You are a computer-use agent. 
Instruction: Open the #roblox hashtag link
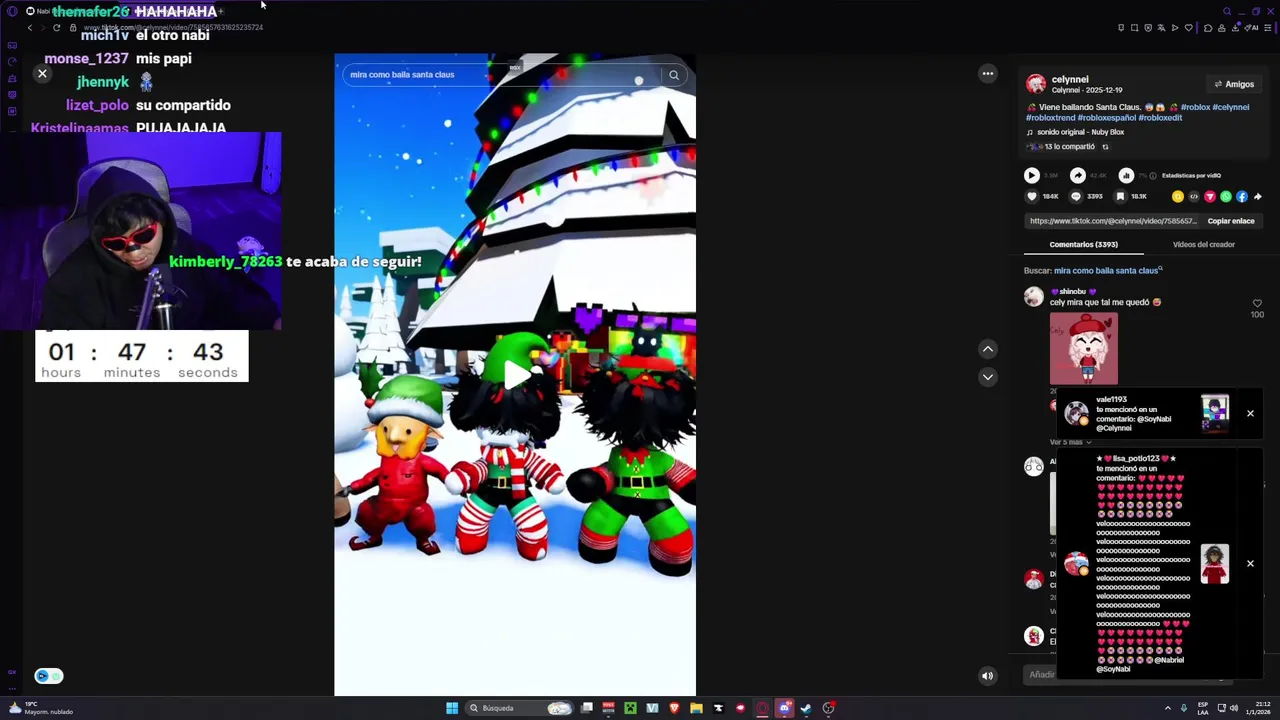click(1195, 107)
